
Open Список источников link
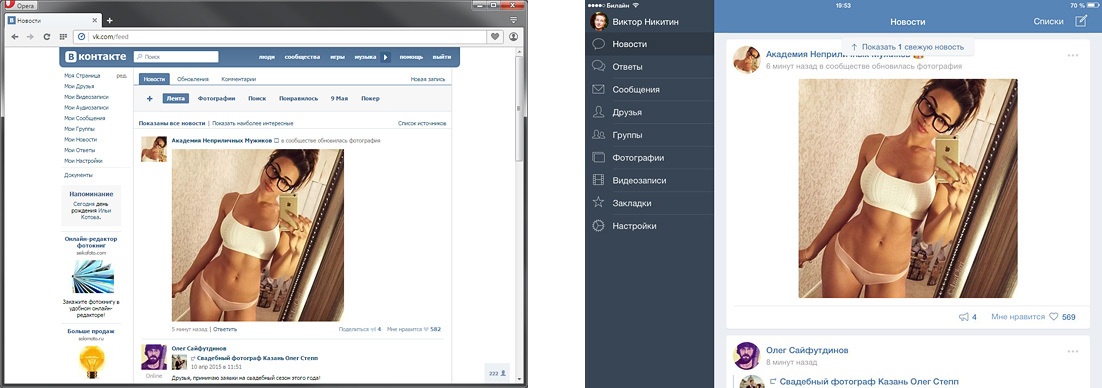click(x=422, y=123)
